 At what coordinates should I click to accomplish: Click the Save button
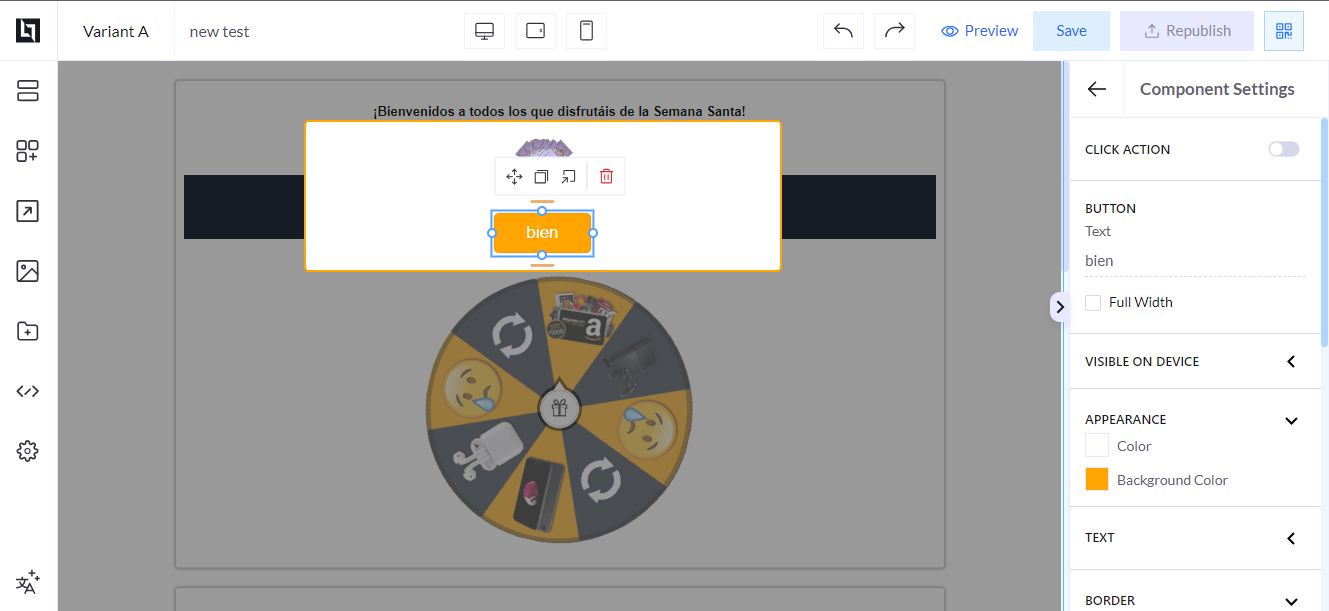1071,31
